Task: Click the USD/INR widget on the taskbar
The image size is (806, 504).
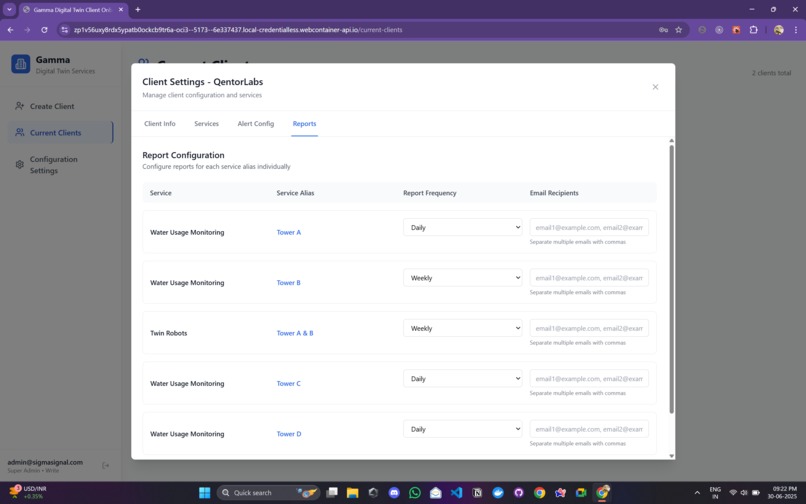Action: tap(27, 492)
